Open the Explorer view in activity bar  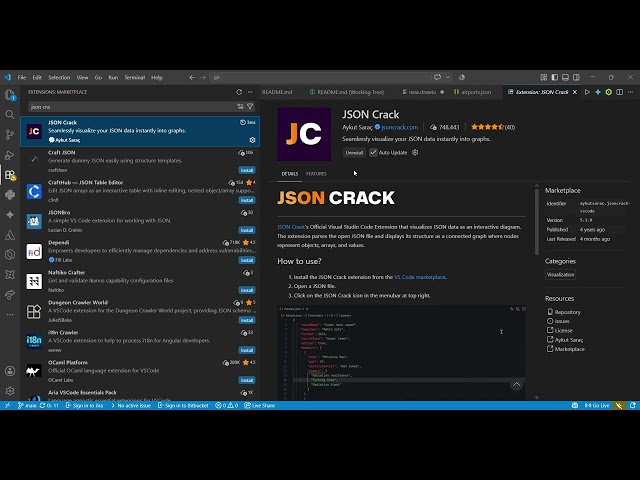[10, 95]
